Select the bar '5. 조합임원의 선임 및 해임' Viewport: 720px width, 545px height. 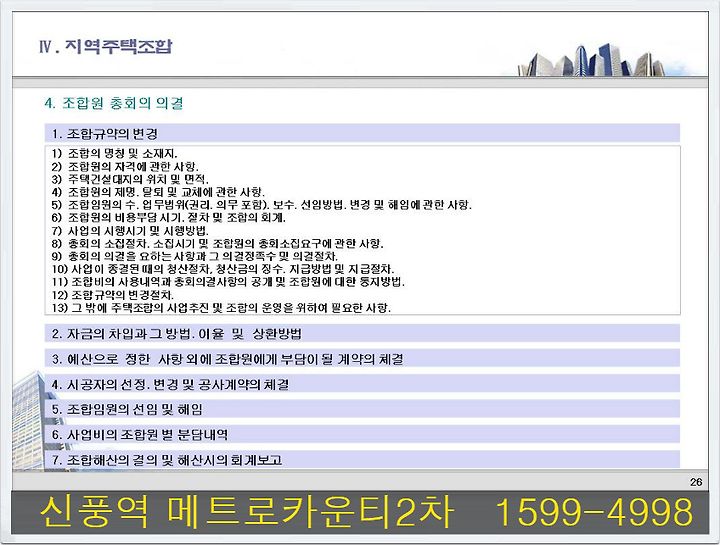click(362, 409)
